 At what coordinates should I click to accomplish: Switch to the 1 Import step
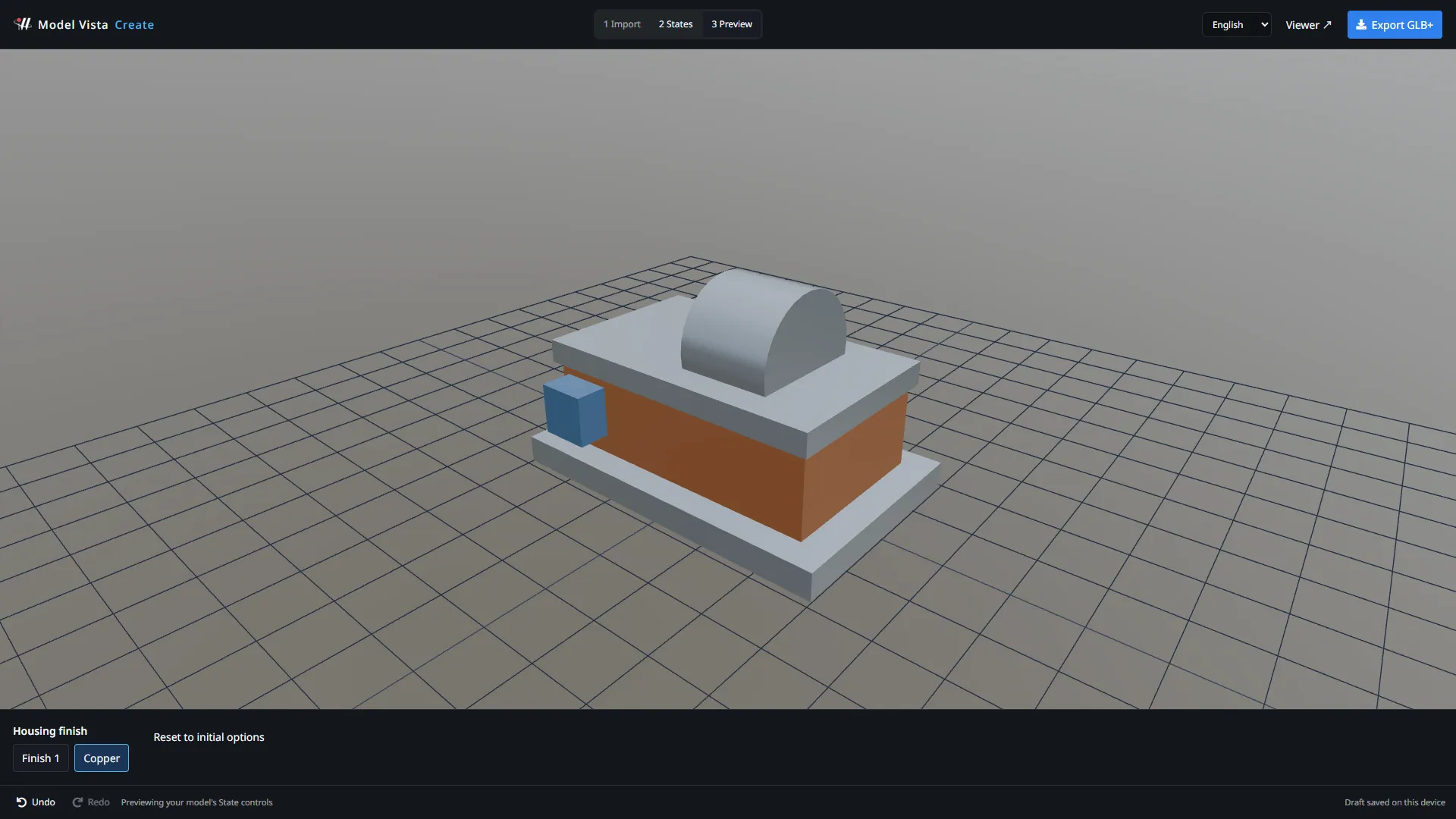622,24
